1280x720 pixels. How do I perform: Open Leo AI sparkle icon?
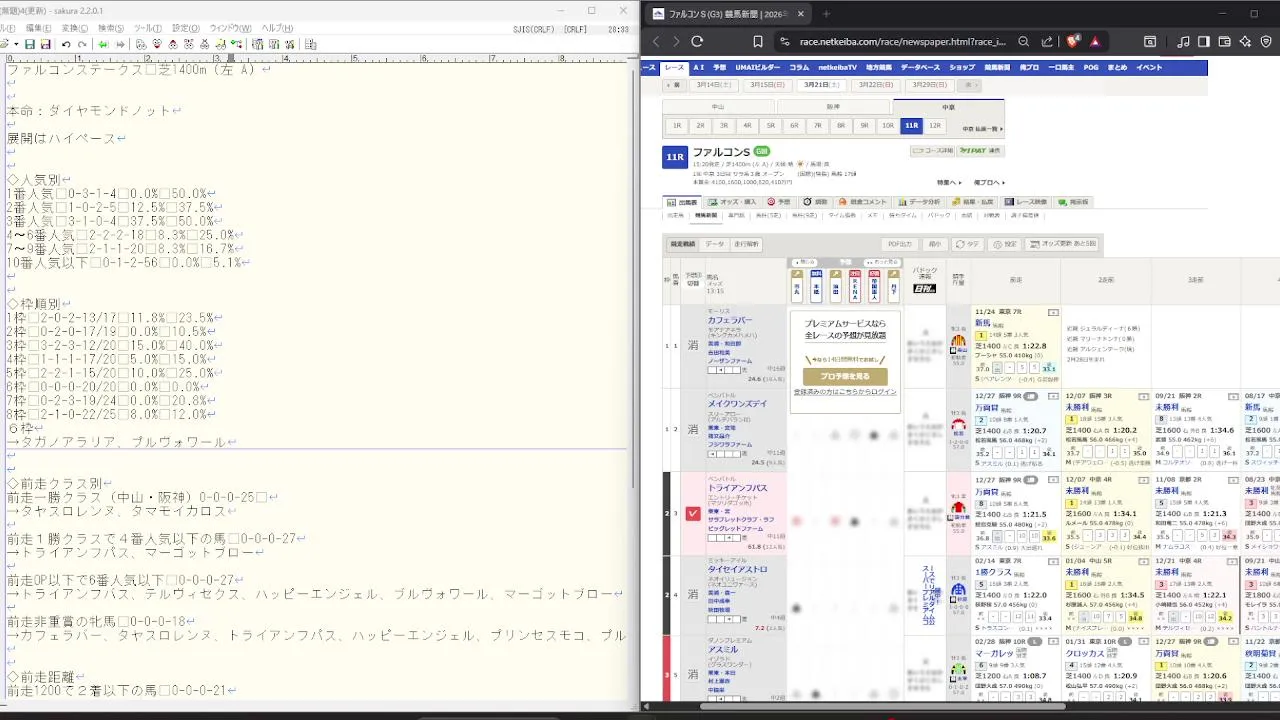click(1245, 41)
